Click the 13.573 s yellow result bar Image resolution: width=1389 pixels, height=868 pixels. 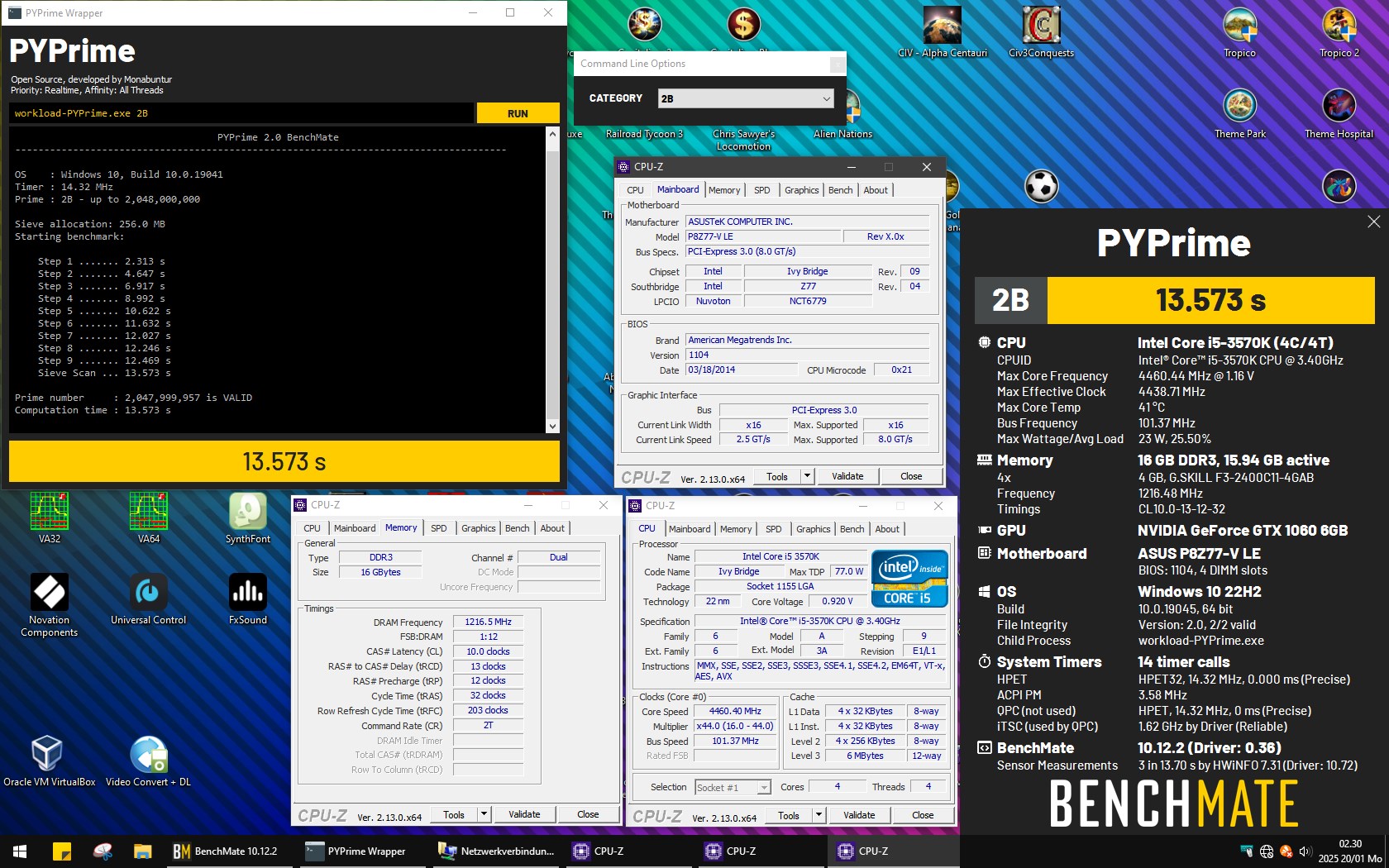284,461
